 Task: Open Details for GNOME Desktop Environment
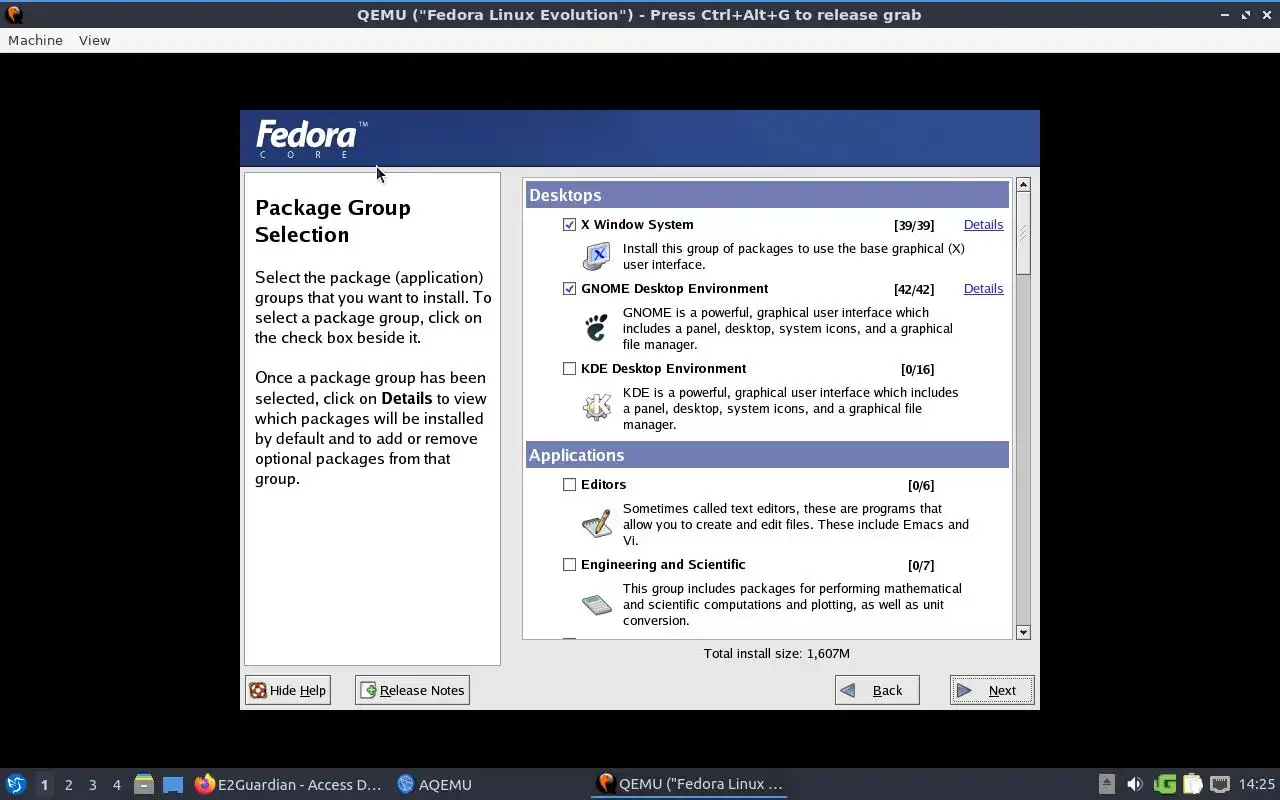pyautogui.click(x=983, y=289)
